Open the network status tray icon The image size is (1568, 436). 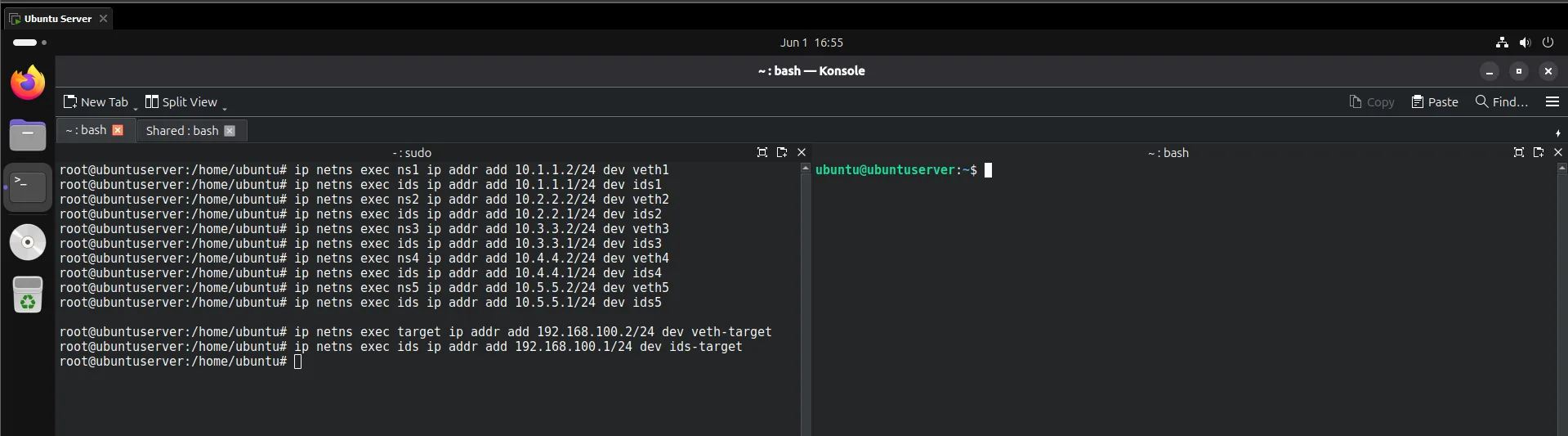pos(1502,43)
